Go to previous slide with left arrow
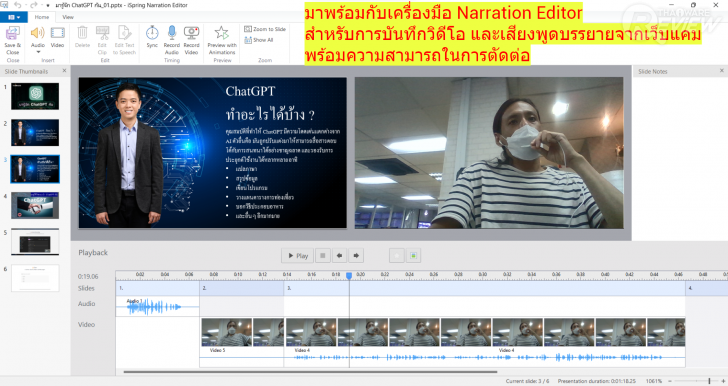728x386 pixels. coord(339,255)
